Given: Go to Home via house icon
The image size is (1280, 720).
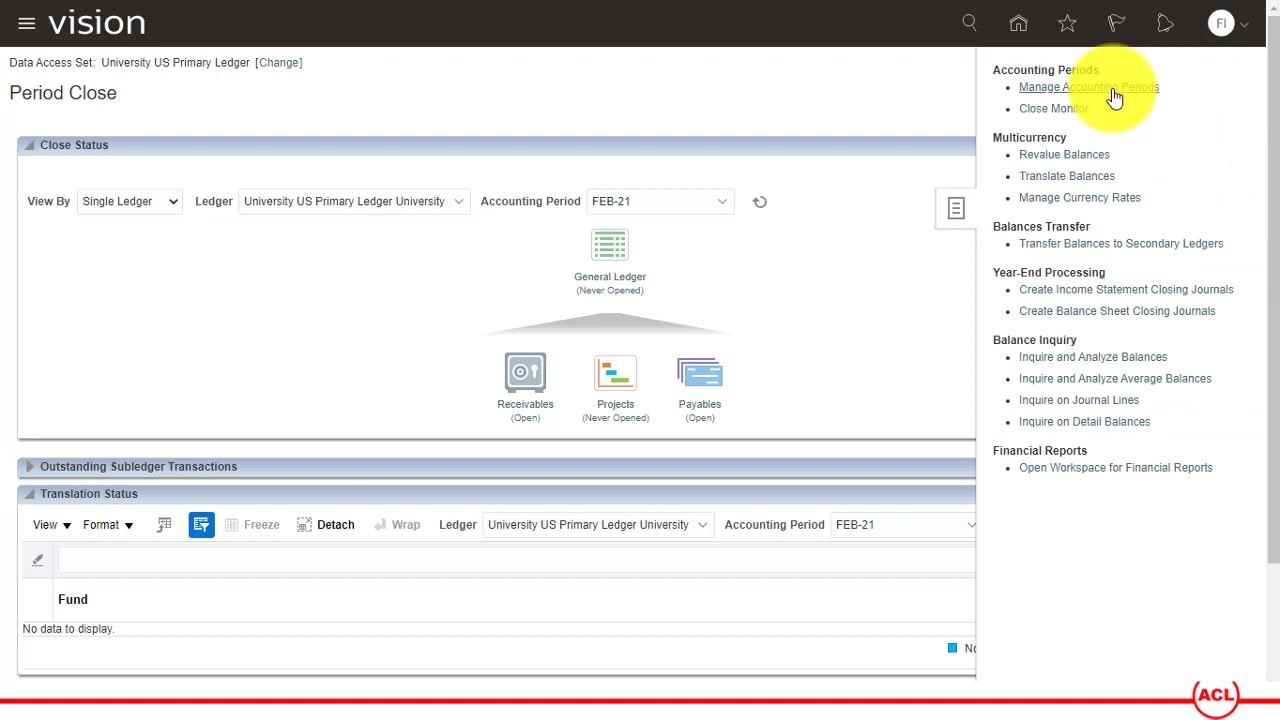Looking at the screenshot, I should click(x=1018, y=23).
